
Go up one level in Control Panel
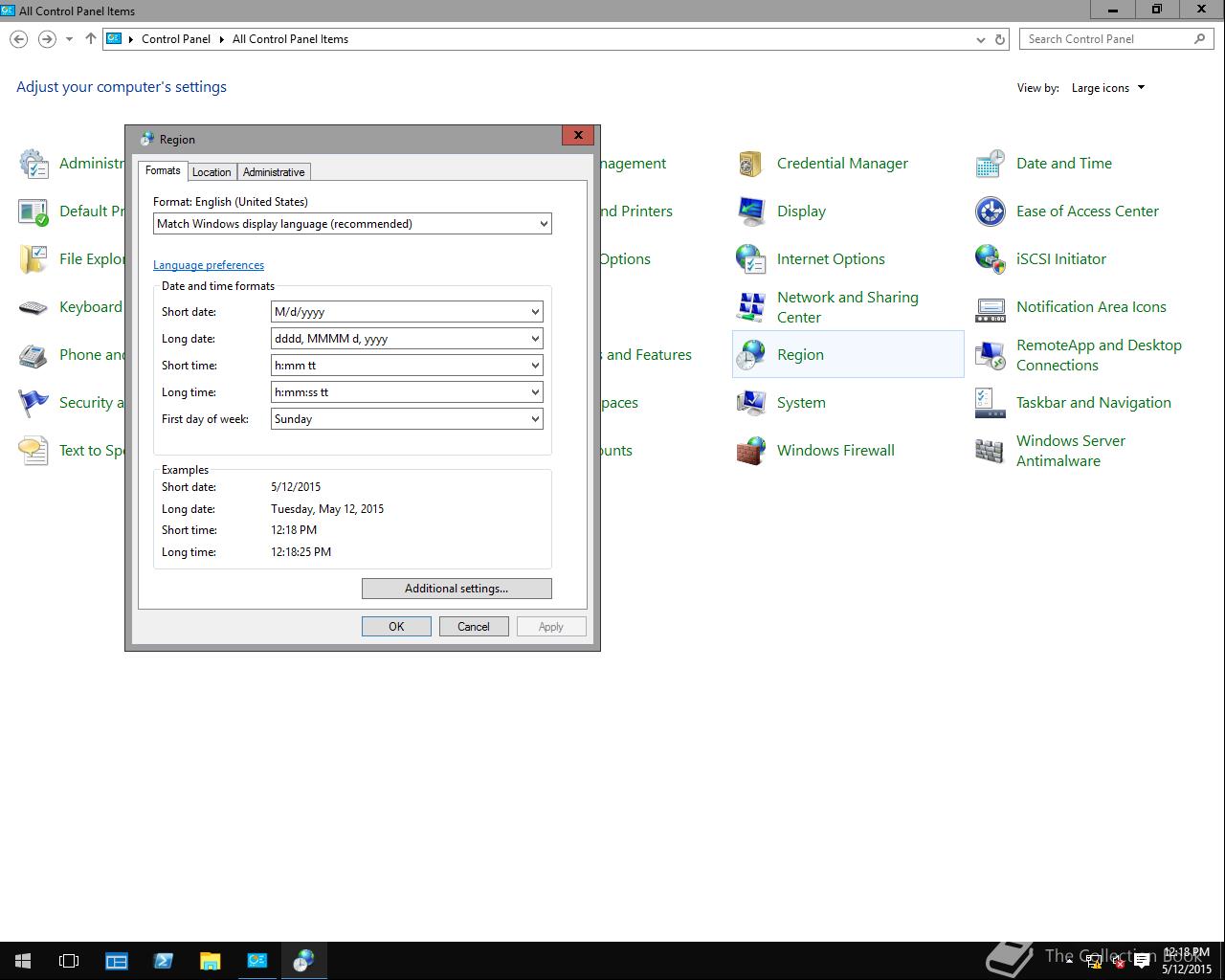pyautogui.click(x=90, y=39)
